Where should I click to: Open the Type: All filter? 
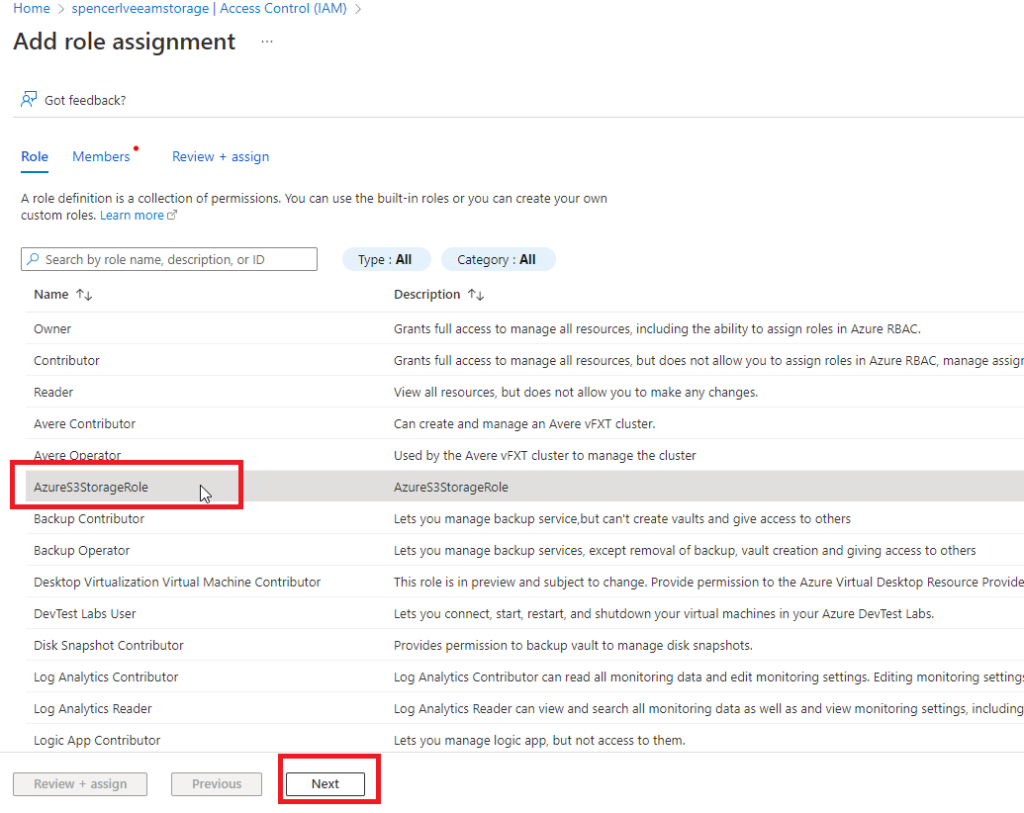click(x=386, y=259)
